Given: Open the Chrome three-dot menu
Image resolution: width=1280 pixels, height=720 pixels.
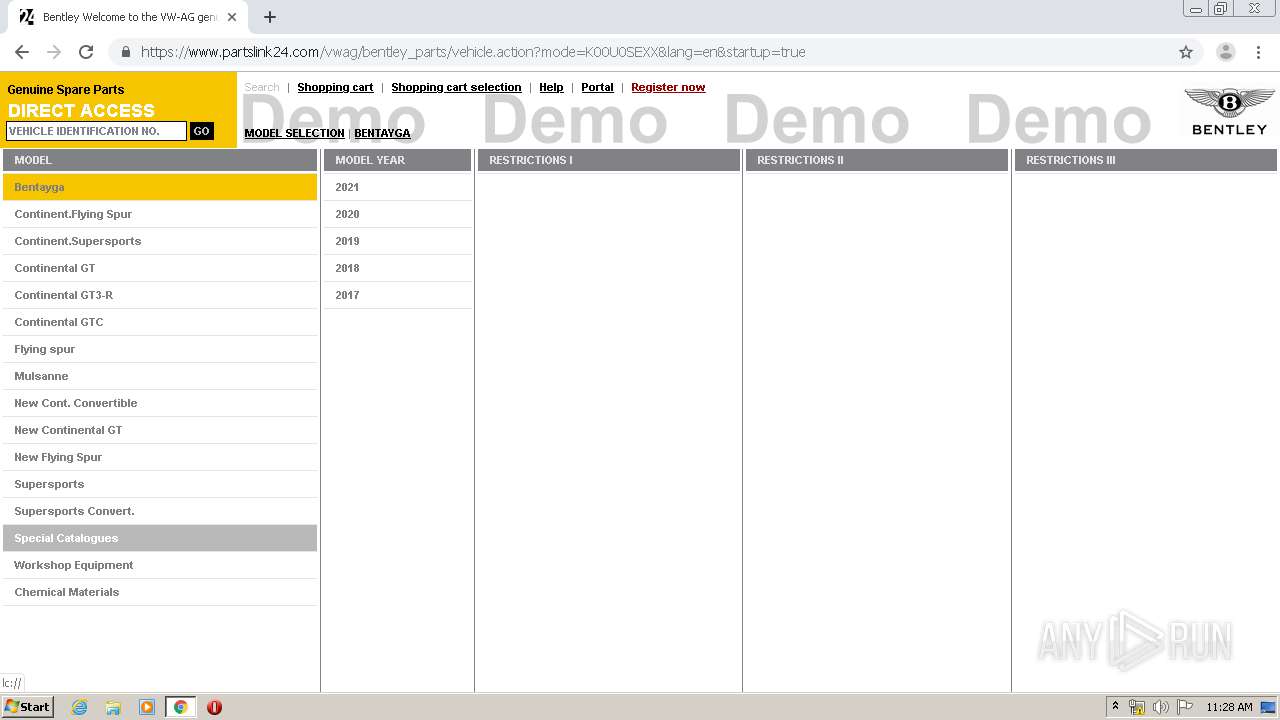Looking at the screenshot, I should tap(1258, 52).
